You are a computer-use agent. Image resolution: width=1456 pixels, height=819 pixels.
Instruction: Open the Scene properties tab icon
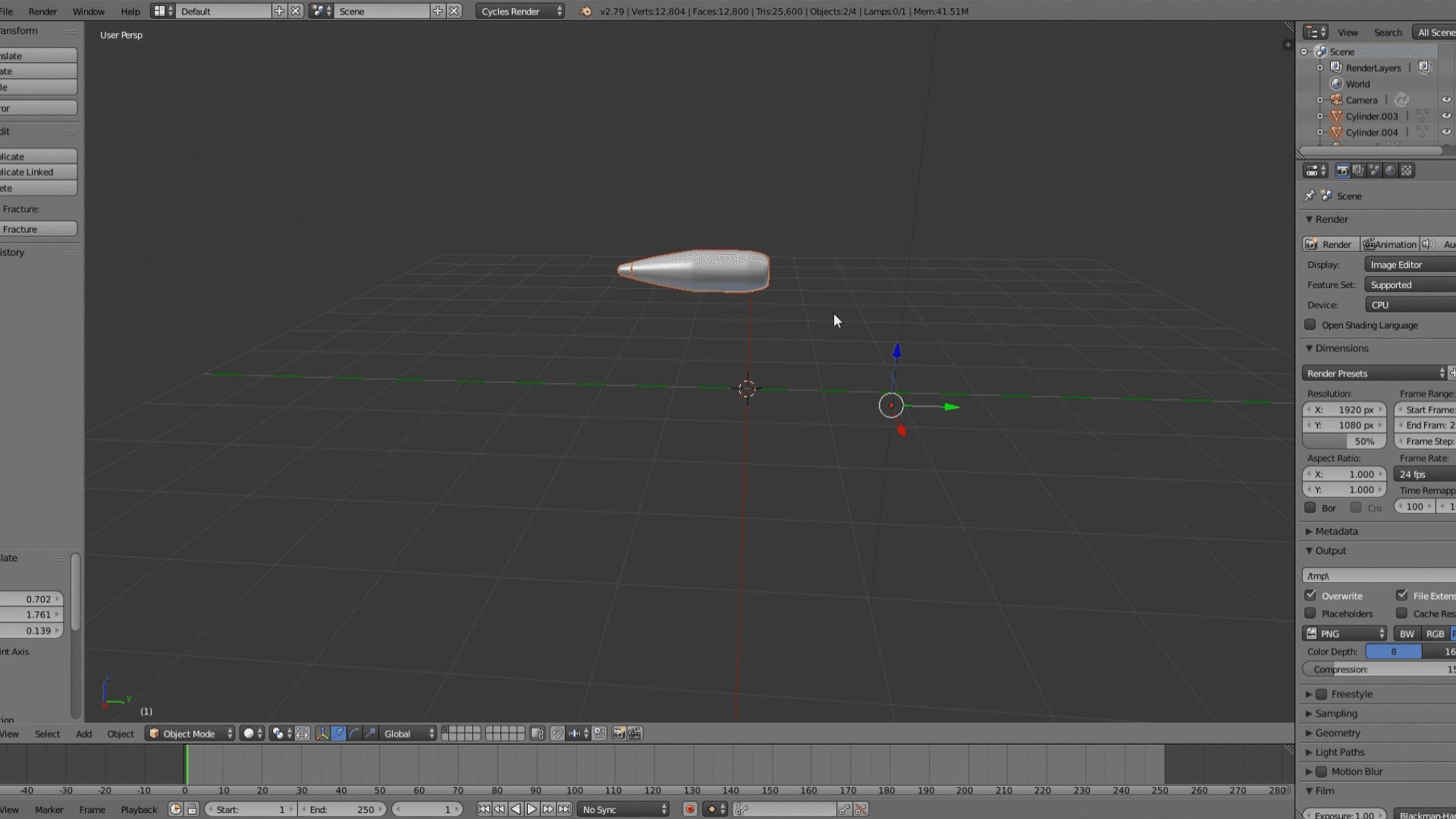click(1374, 171)
